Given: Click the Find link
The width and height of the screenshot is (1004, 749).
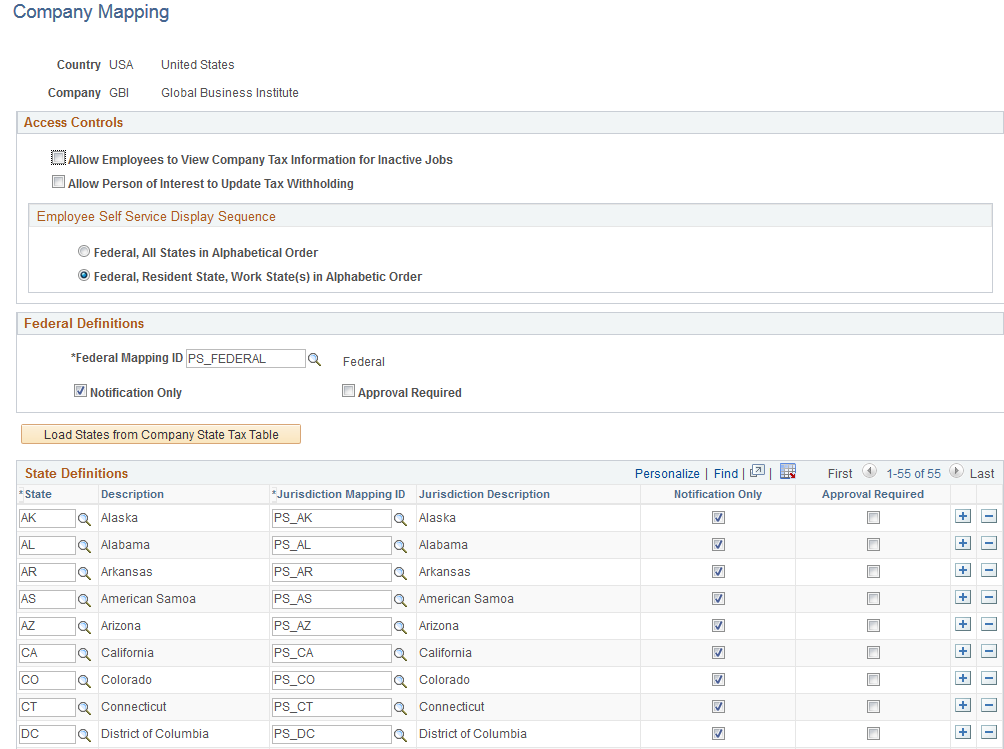Looking at the screenshot, I should 726,474.
